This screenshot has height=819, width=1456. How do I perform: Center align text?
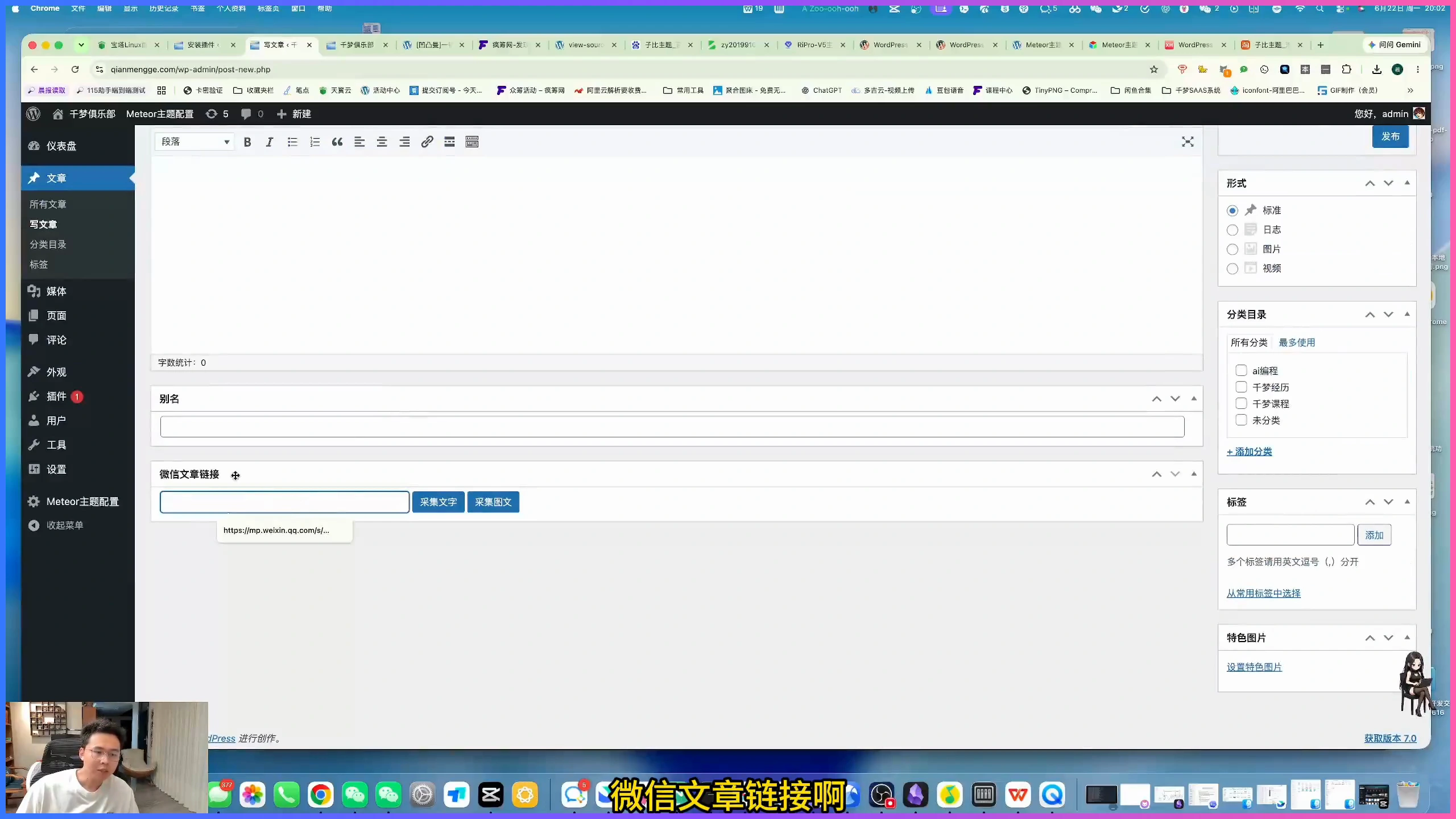tap(382, 142)
